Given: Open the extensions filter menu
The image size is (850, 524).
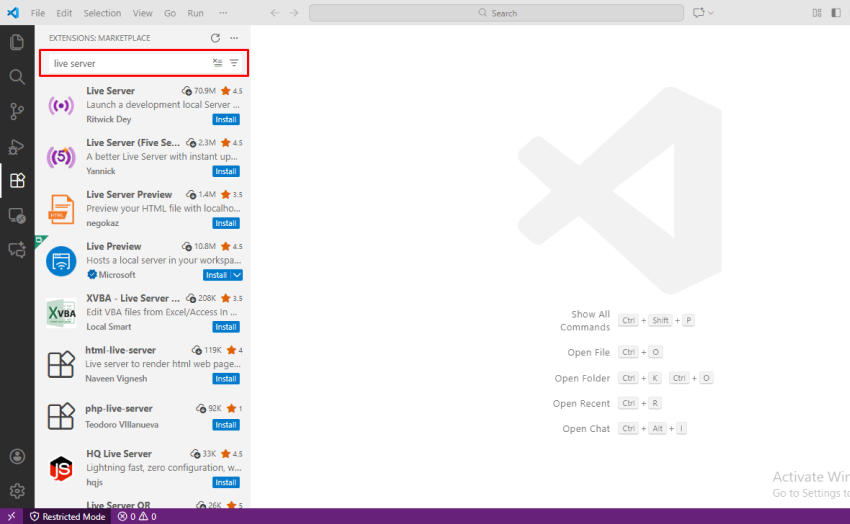Looking at the screenshot, I should 234,63.
